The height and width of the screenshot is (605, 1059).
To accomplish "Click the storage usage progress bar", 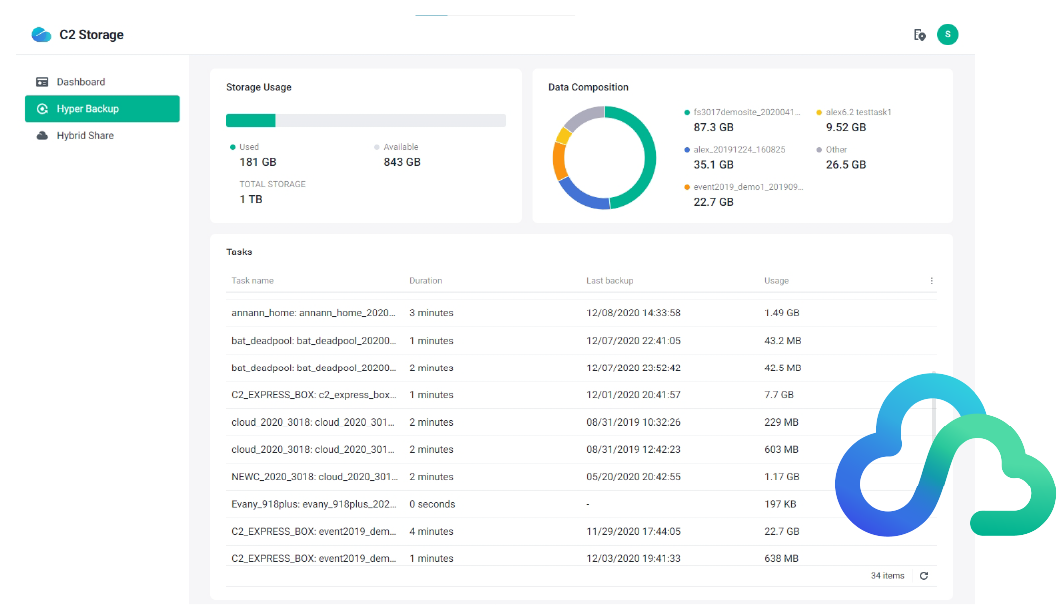I will pyautogui.click(x=365, y=121).
